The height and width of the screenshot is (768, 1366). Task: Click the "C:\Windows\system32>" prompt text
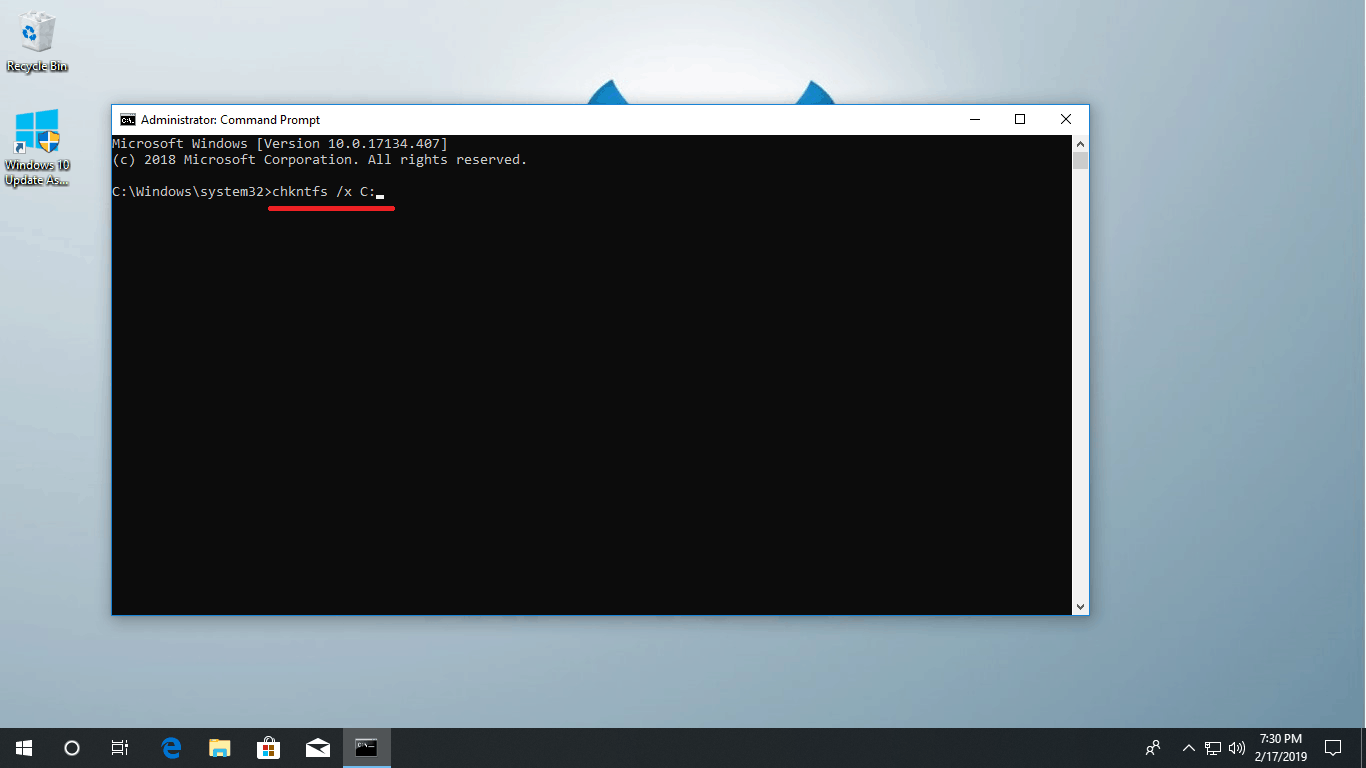(x=192, y=192)
